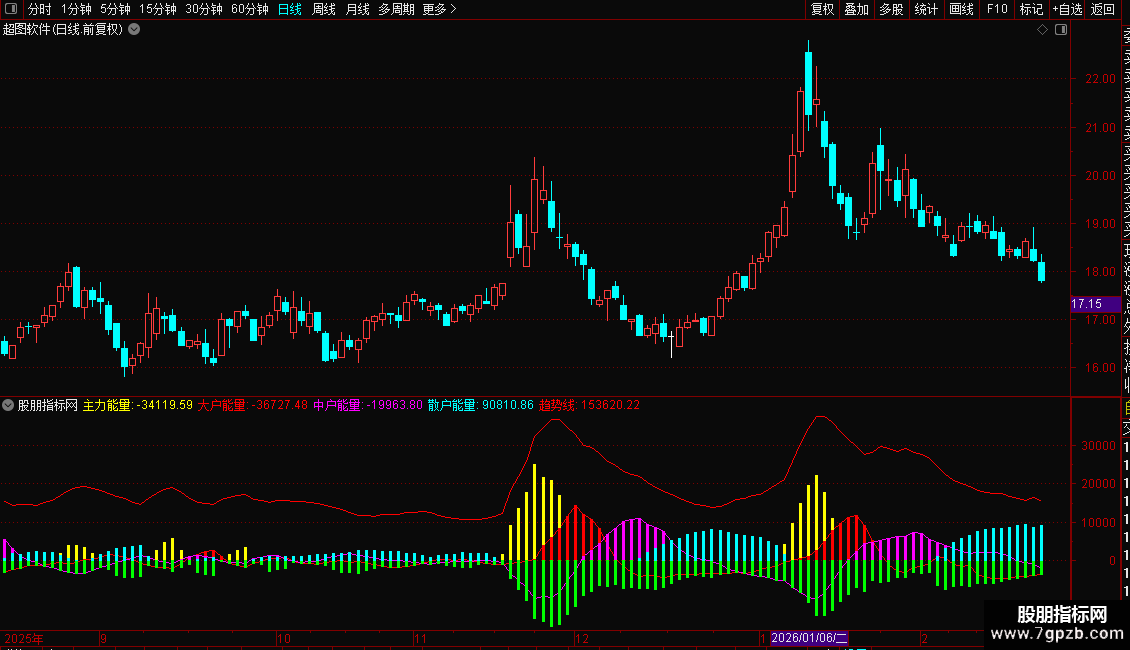The width and height of the screenshot is (1130, 650).
Task: Expand the 更多 periods menu
Action: point(440,9)
